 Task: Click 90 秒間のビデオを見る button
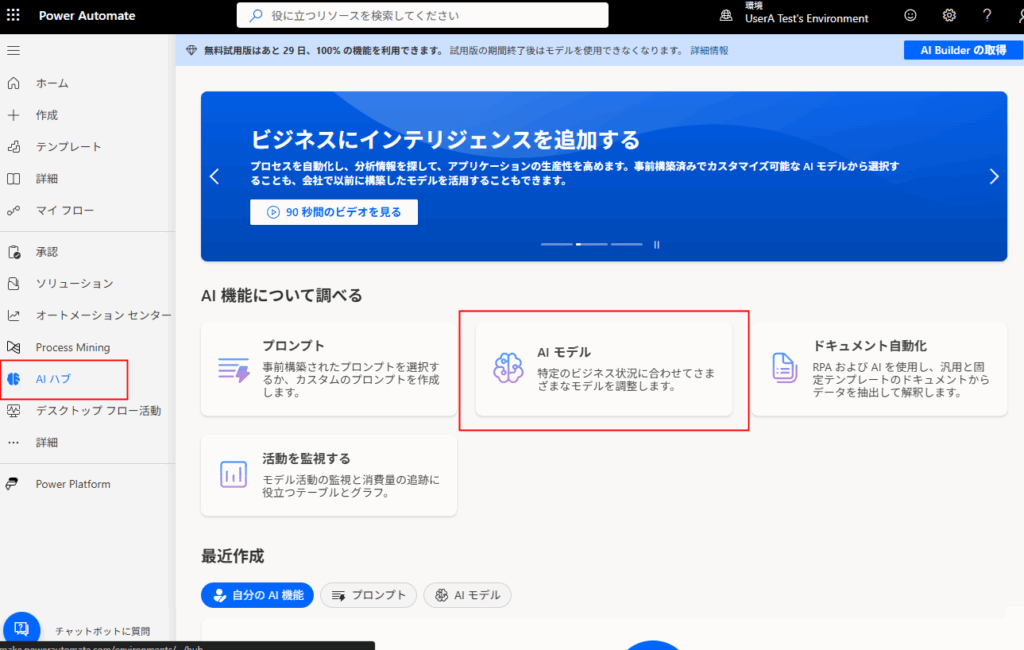point(334,212)
